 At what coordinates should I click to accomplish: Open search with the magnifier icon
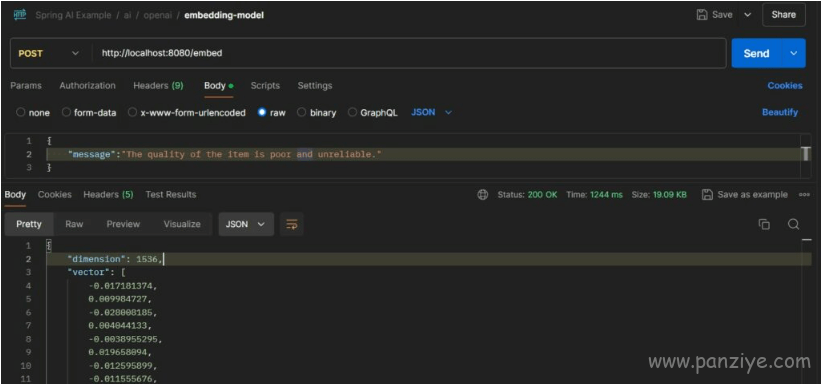pos(793,224)
